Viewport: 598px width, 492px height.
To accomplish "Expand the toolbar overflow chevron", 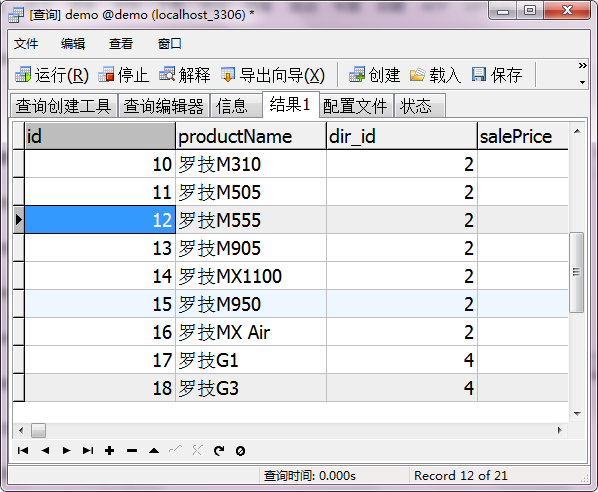I will [582, 65].
